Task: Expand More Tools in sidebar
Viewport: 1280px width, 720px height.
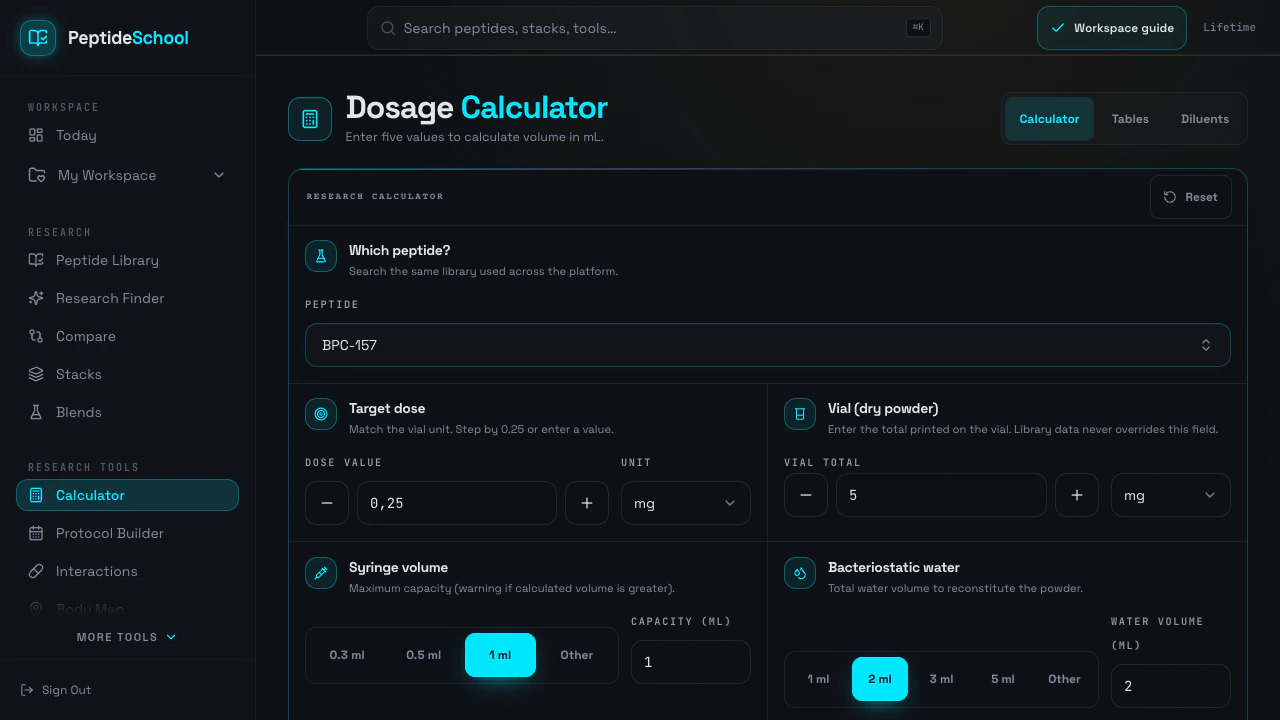Action: (x=127, y=637)
